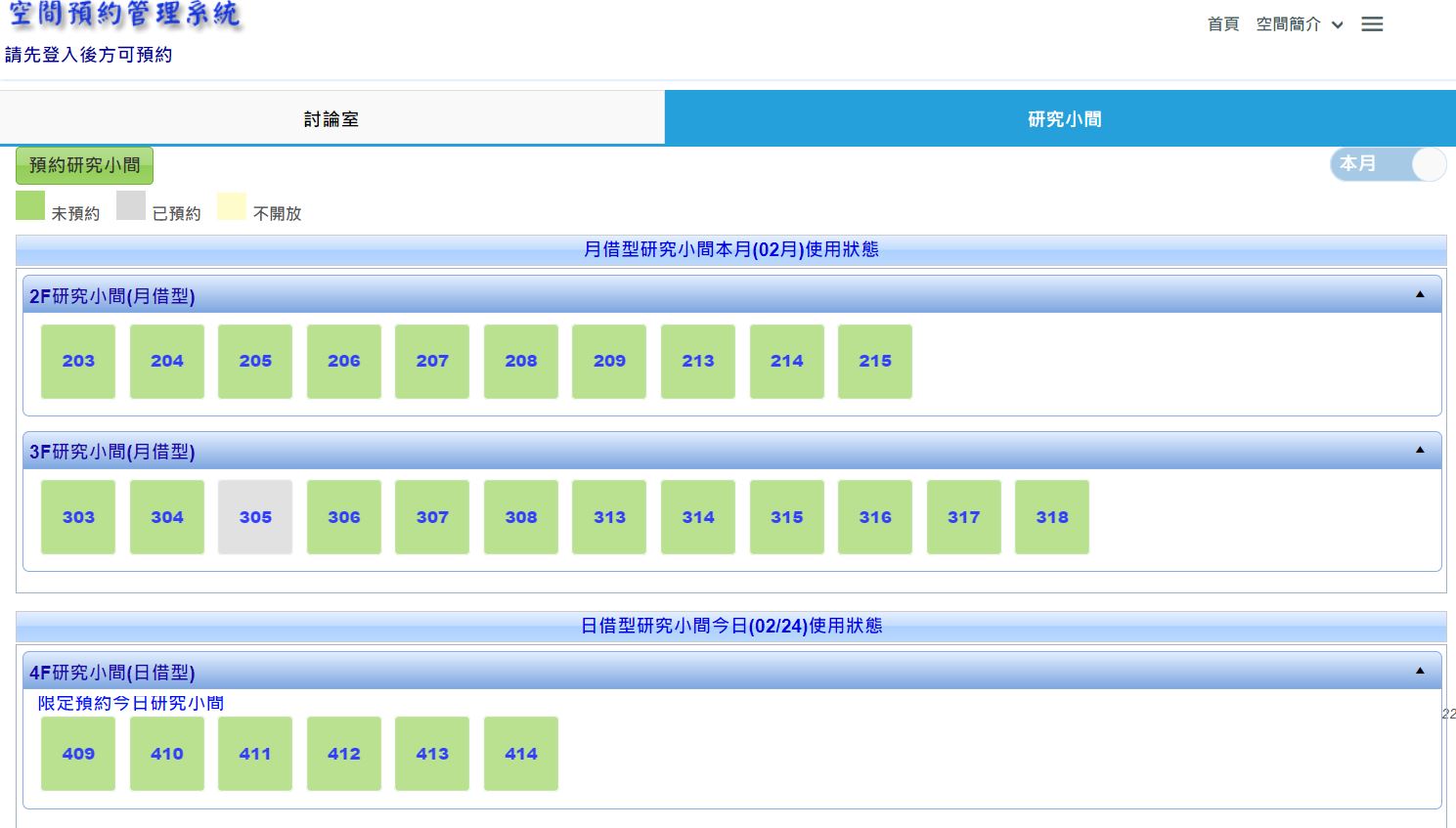Go to 首頁 home link
The image size is (1456, 828).
click(1222, 24)
